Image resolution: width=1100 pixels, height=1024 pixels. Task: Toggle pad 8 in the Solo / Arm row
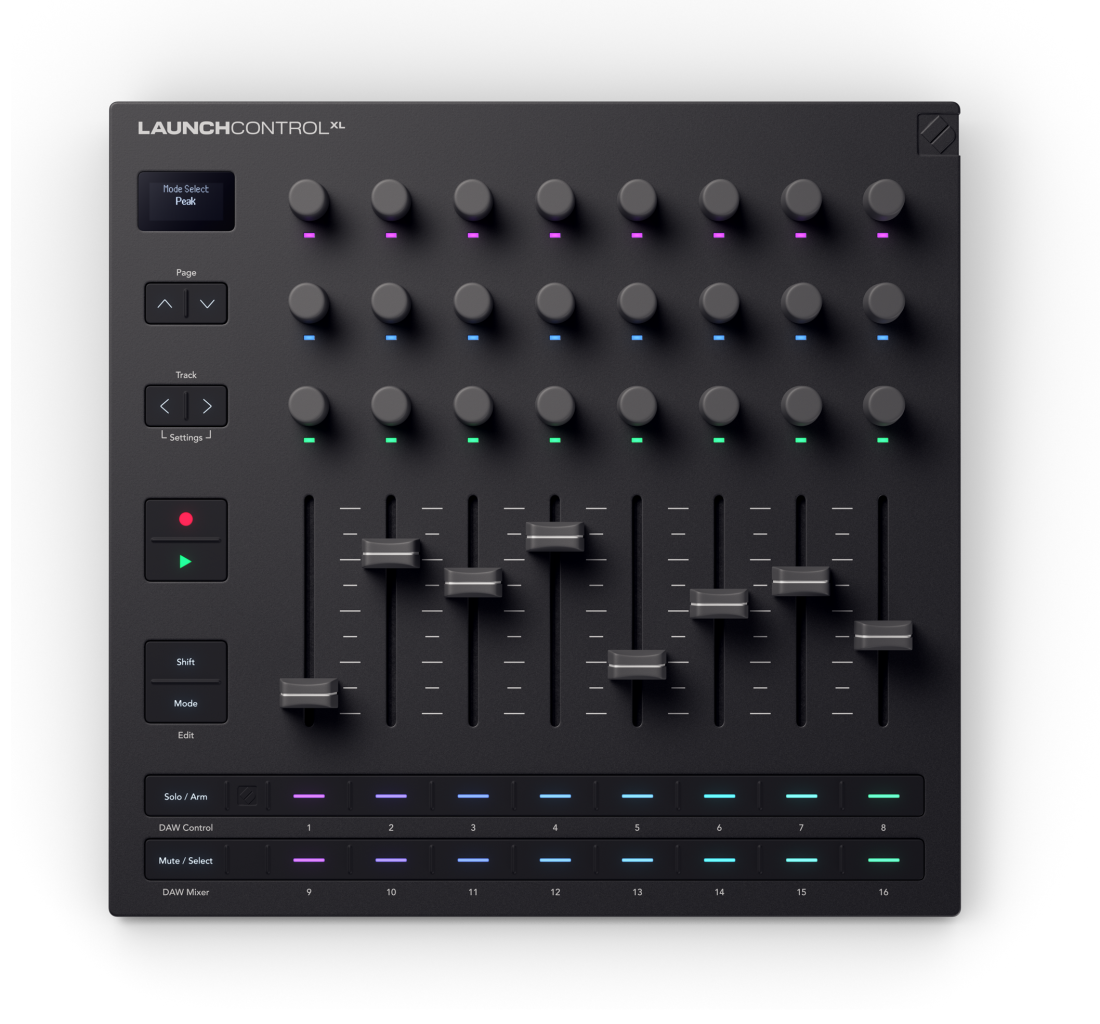click(883, 796)
